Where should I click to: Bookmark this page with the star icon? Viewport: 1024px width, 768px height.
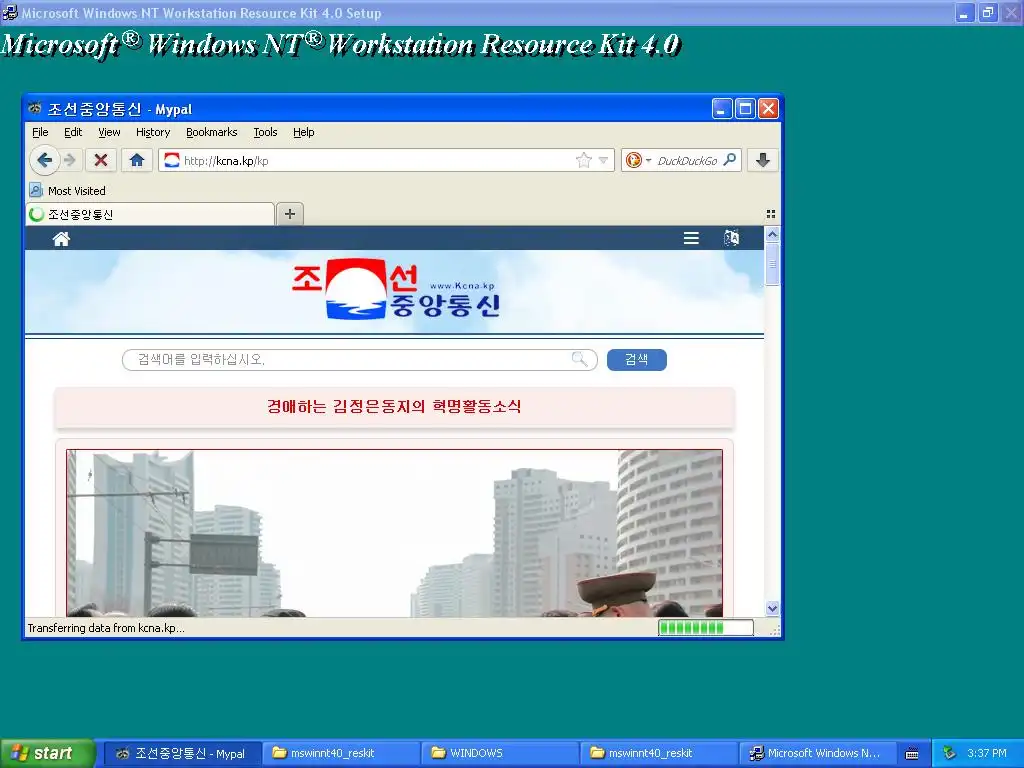(584, 160)
